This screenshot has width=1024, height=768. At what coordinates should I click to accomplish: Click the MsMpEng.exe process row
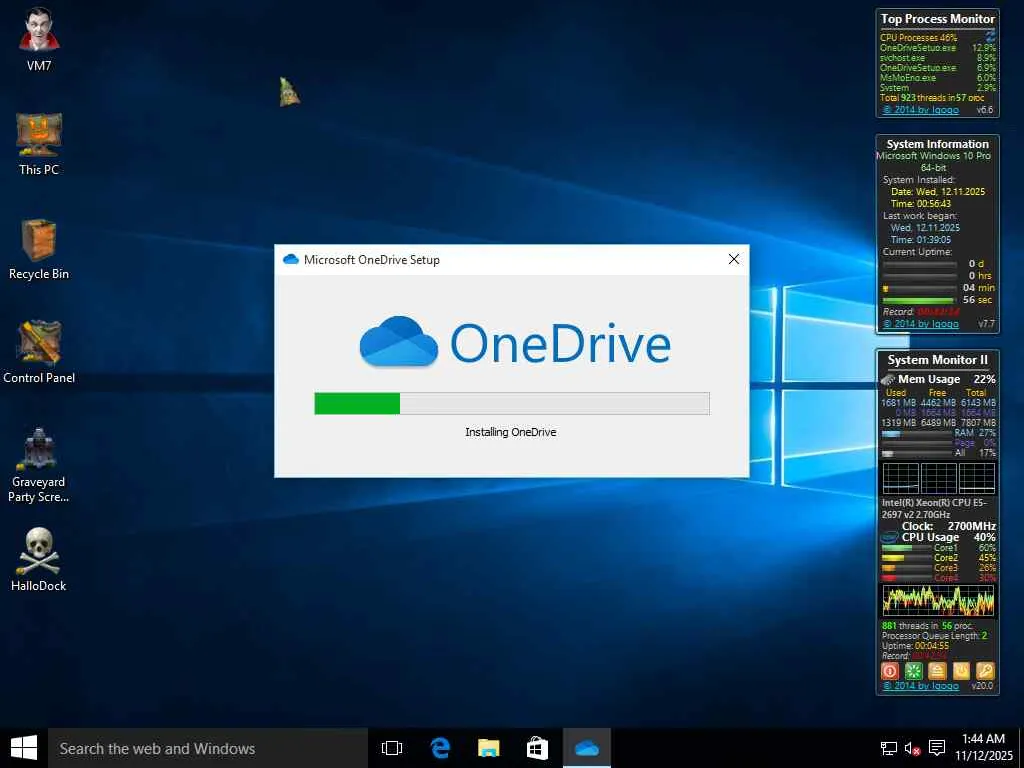pyautogui.click(x=938, y=78)
